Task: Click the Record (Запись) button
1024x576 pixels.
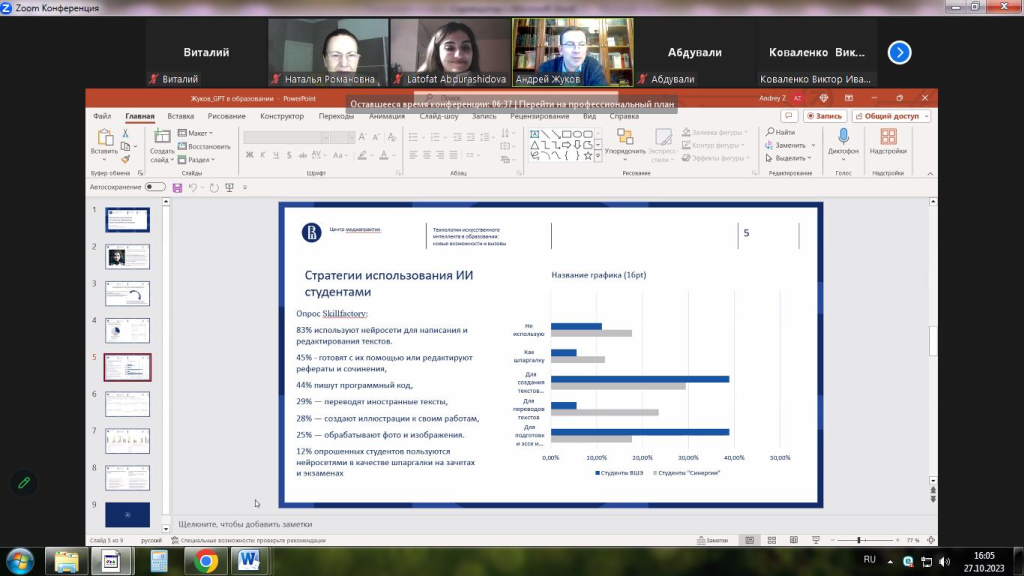Action: point(825,116)
